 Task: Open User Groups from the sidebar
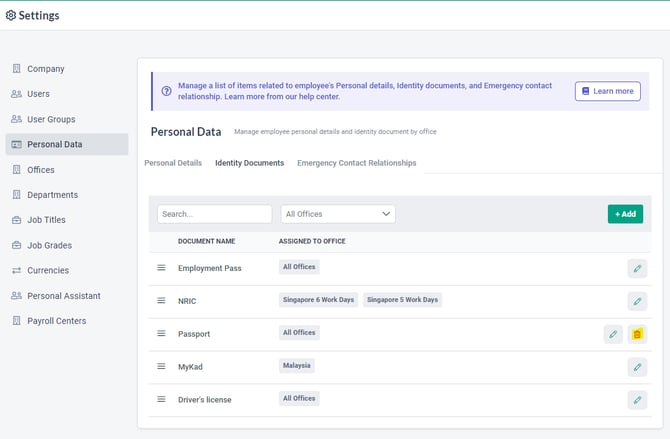click(x=51, y=119)
